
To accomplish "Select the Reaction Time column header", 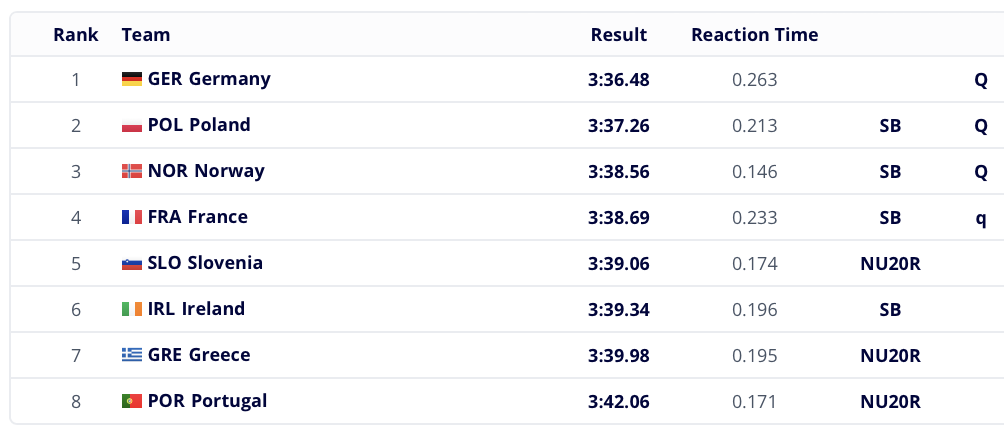I will [754, 35].
